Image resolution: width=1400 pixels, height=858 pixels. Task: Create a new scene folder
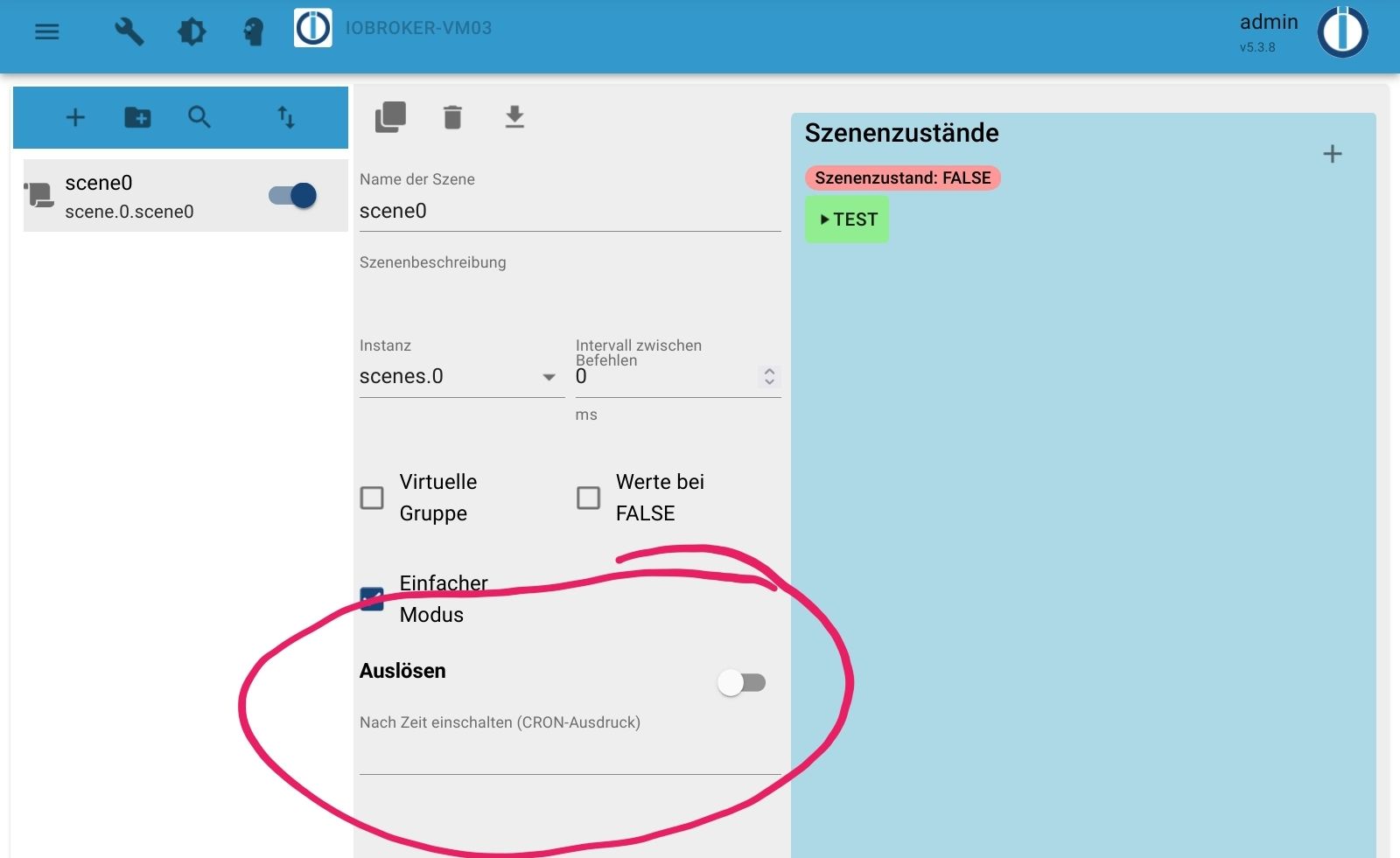137,117
